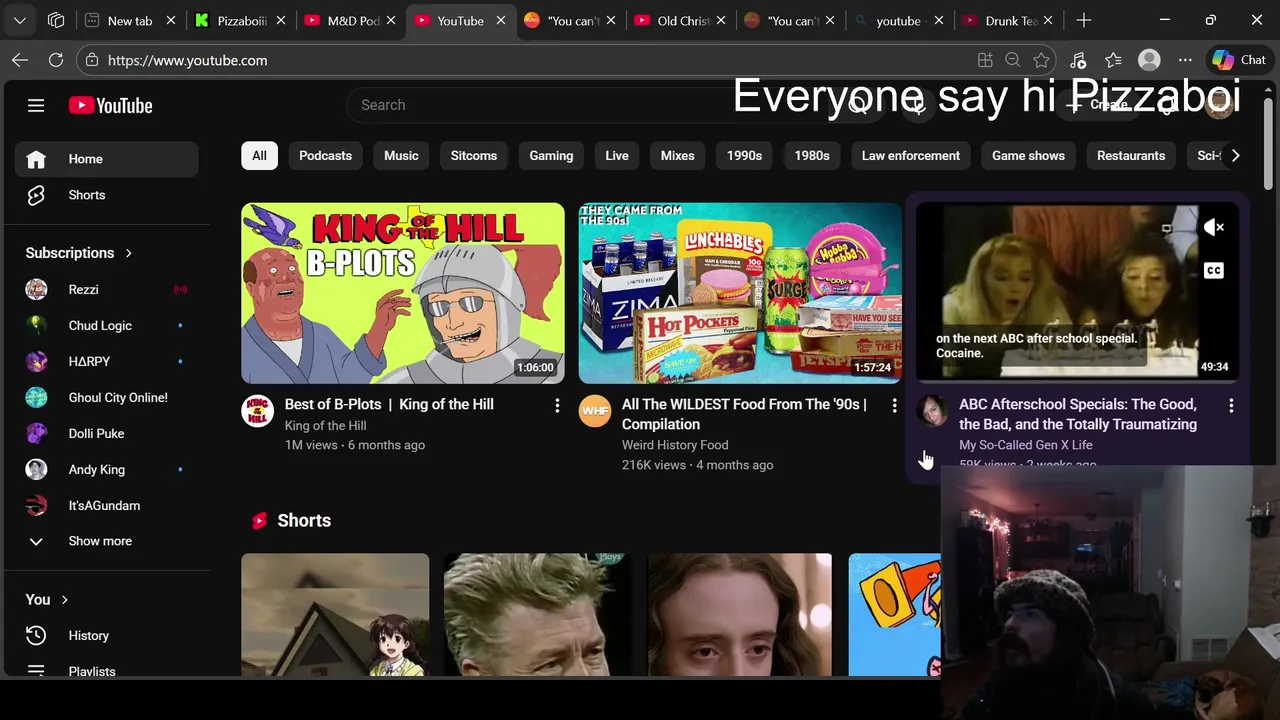Image resolution: width=1280 pixels, height=720 pixels.
Task: Open Playlists in sidebar
Action: (106, 669)
